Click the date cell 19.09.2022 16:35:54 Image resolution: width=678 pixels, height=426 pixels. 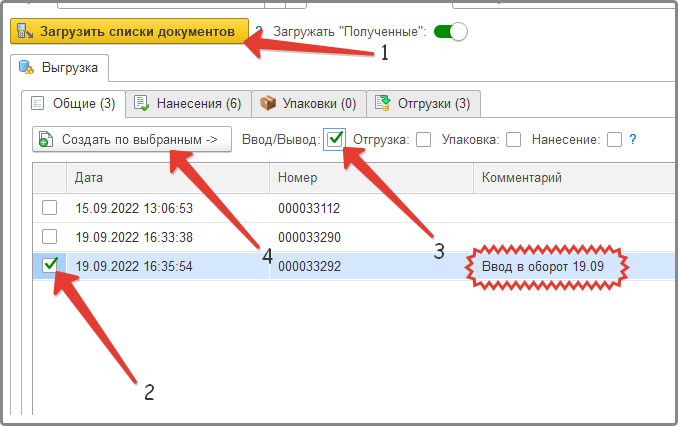click(134, 266)
